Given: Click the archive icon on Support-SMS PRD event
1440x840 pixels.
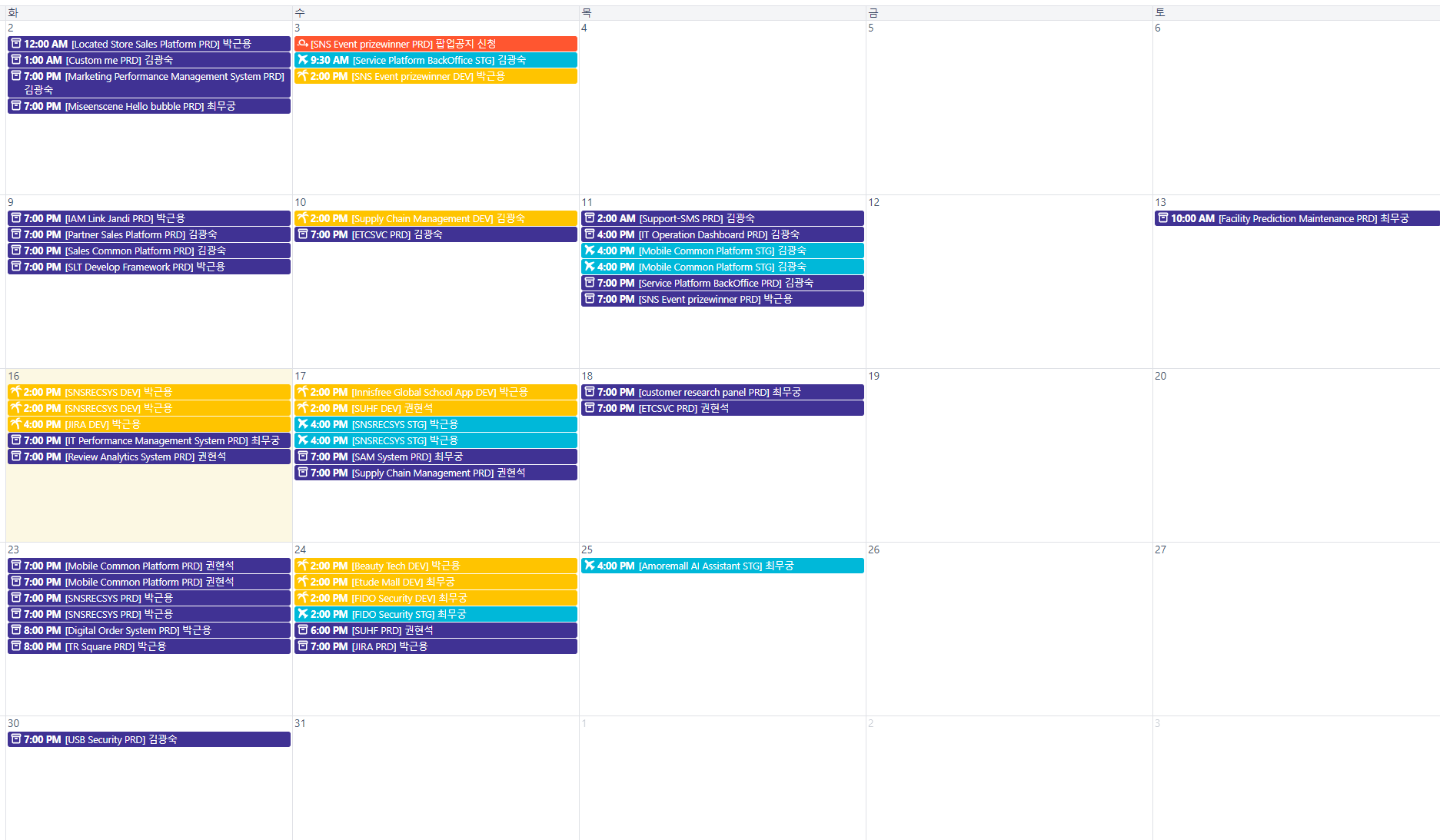Looking at the screenshot, I should (590, 218).
